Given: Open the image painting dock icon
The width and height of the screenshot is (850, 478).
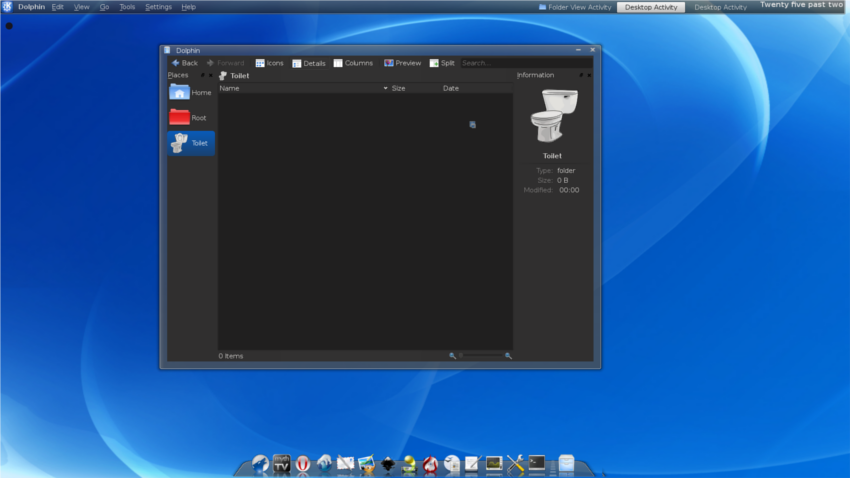Looking at the screenshot, I should 366,464.
